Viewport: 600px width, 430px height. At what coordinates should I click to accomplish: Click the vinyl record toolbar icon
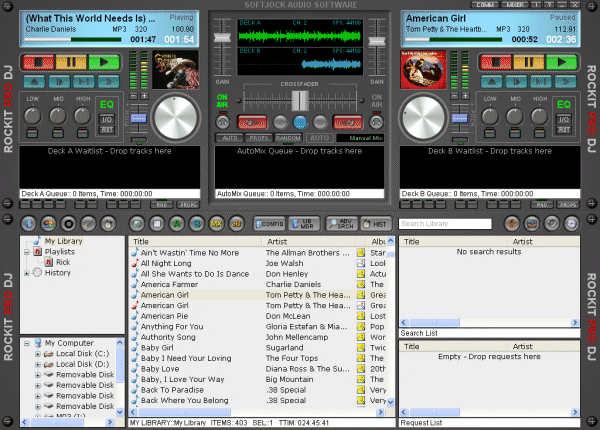[x=68, y=224]
